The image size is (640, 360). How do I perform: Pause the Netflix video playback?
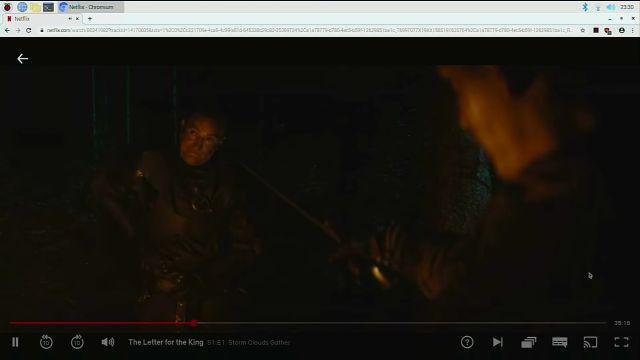(15, 342)
